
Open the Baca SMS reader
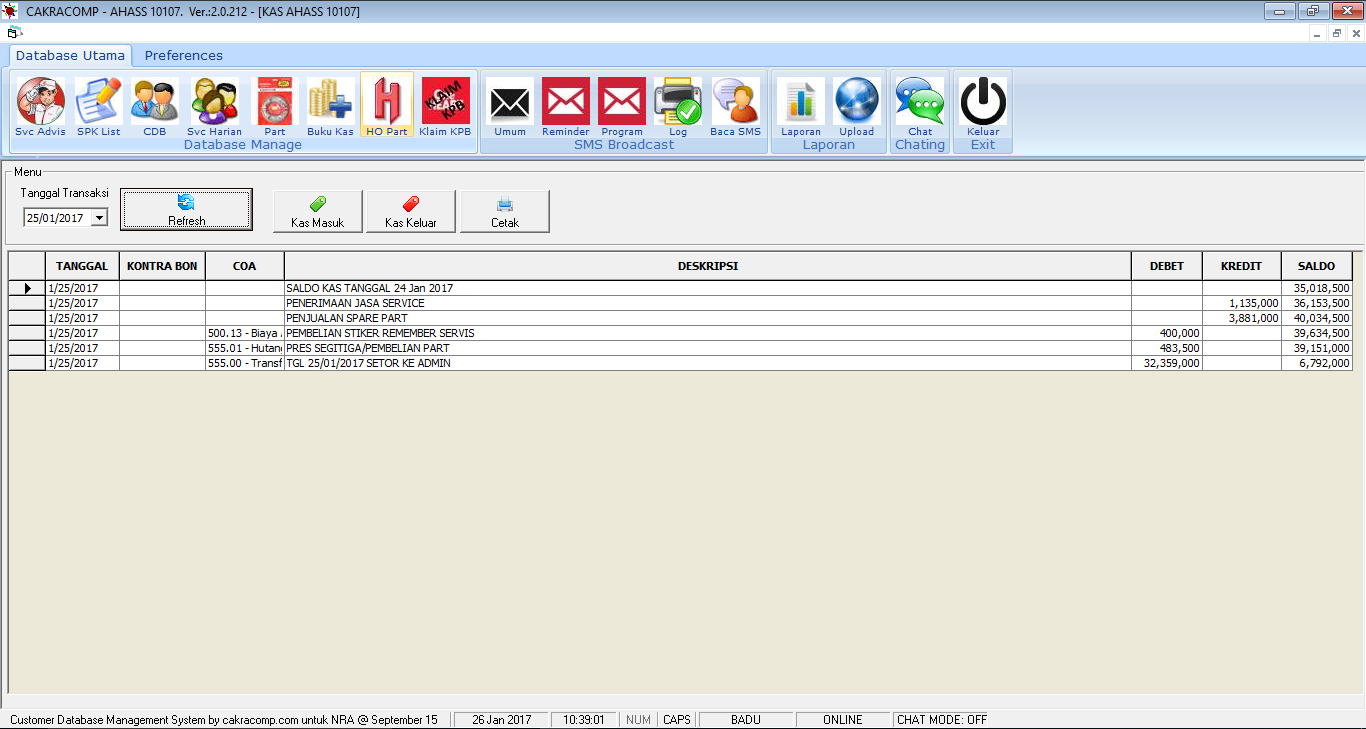click(x=735, y=103)
